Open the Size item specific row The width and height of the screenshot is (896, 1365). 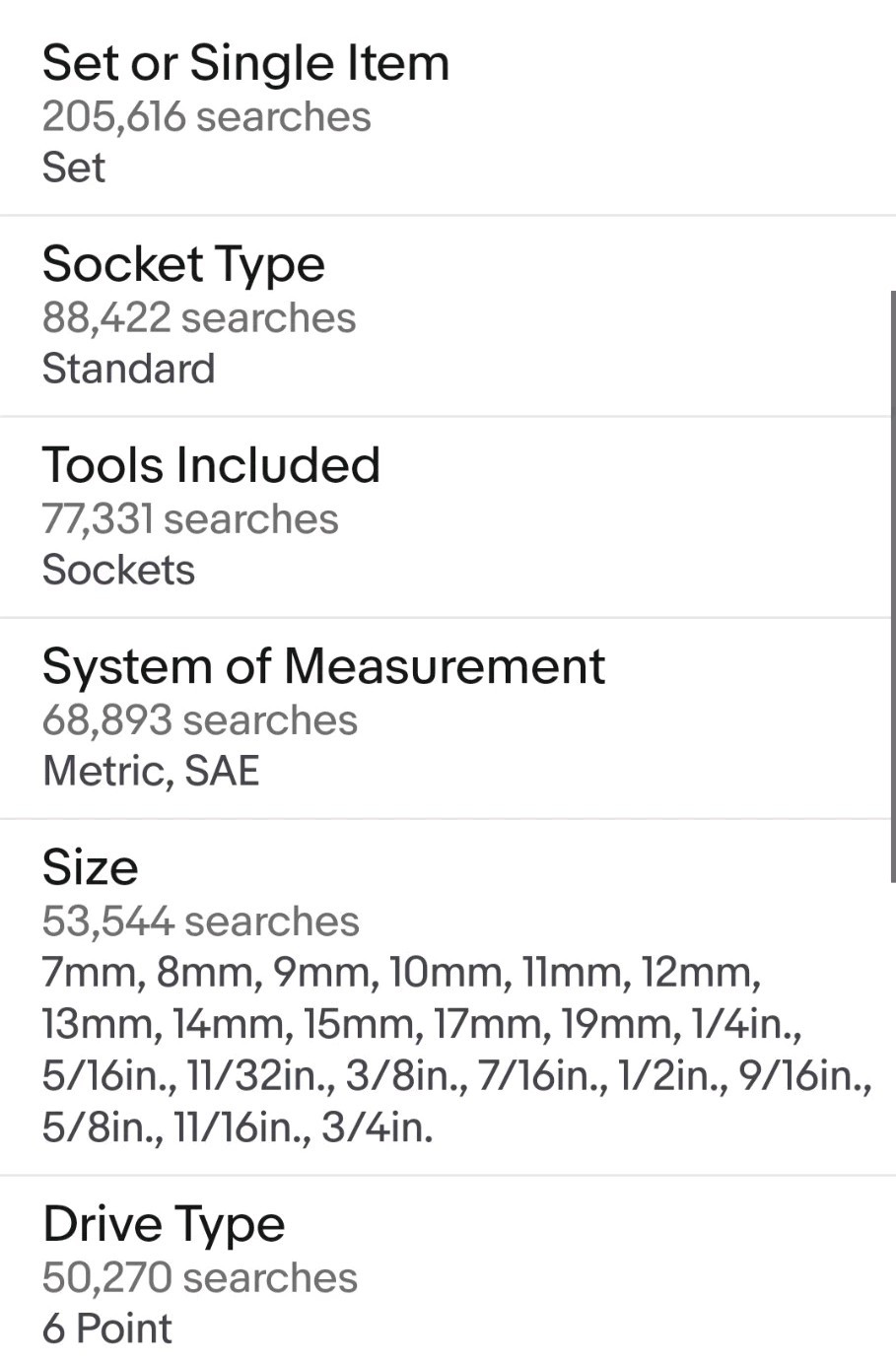tap(448, 996)
